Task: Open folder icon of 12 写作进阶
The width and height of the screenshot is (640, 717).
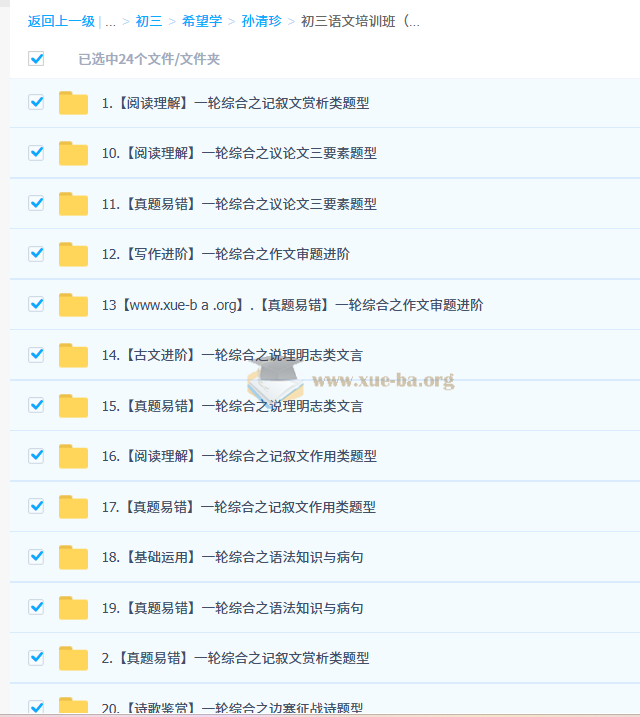Action: tap(73, 254)
